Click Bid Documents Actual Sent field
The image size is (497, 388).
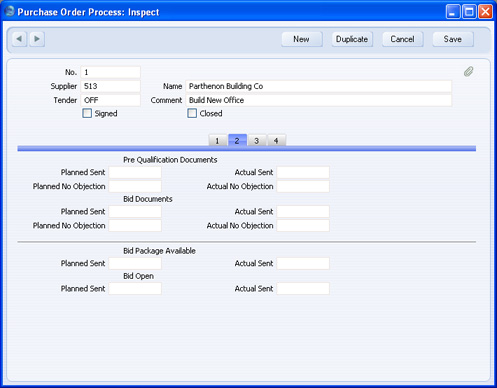[x=303, y=212]
